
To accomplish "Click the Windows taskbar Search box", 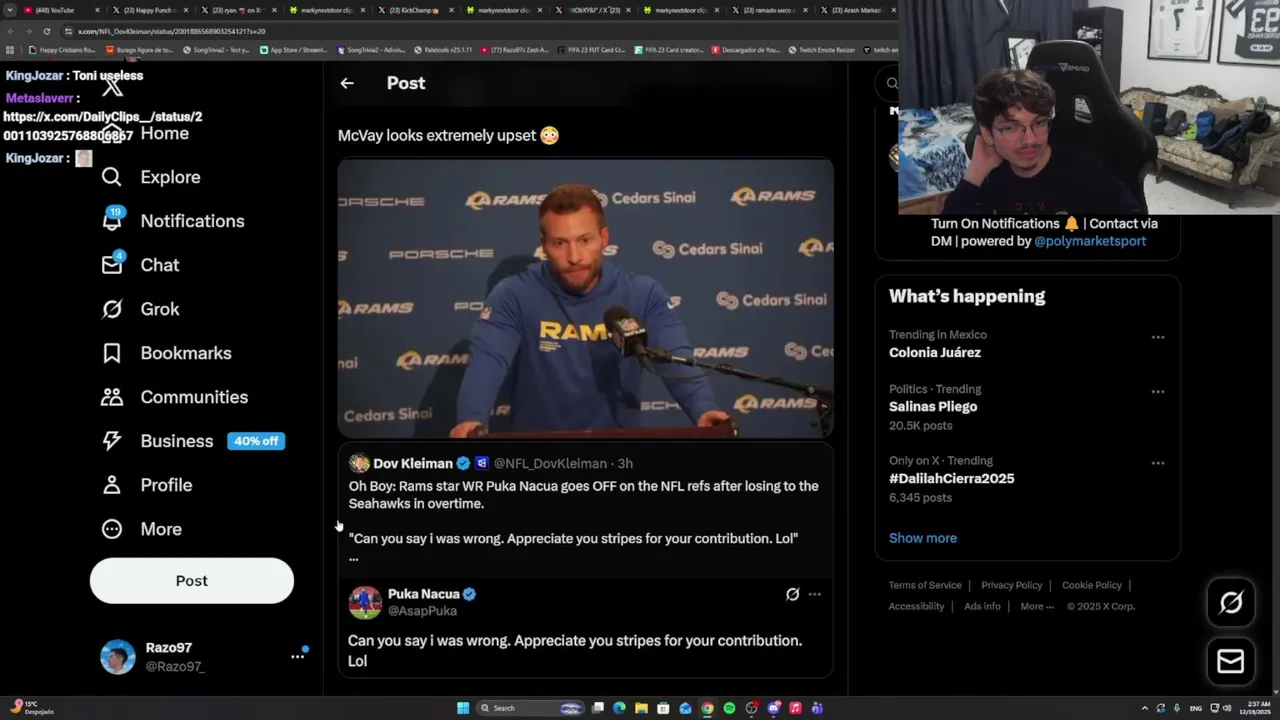I will click(528, 708).
